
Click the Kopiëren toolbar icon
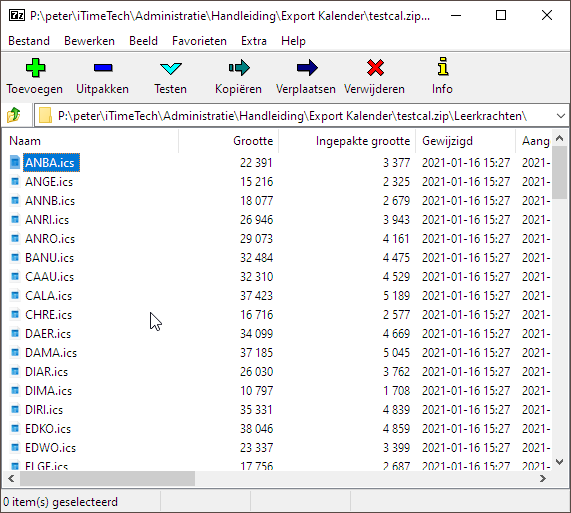(239, 68)
